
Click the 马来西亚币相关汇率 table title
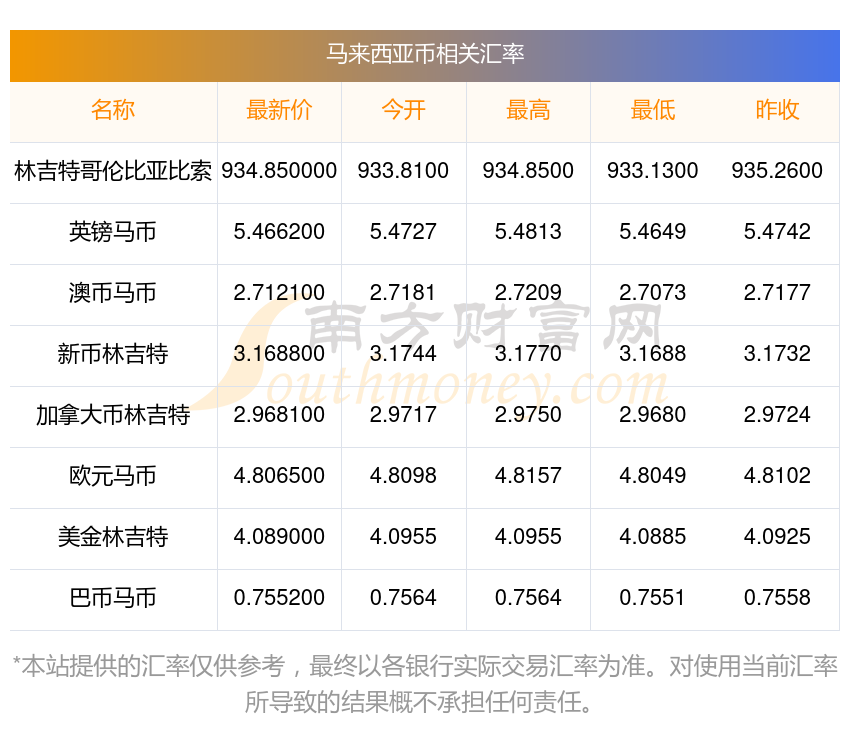click(425, 54)
